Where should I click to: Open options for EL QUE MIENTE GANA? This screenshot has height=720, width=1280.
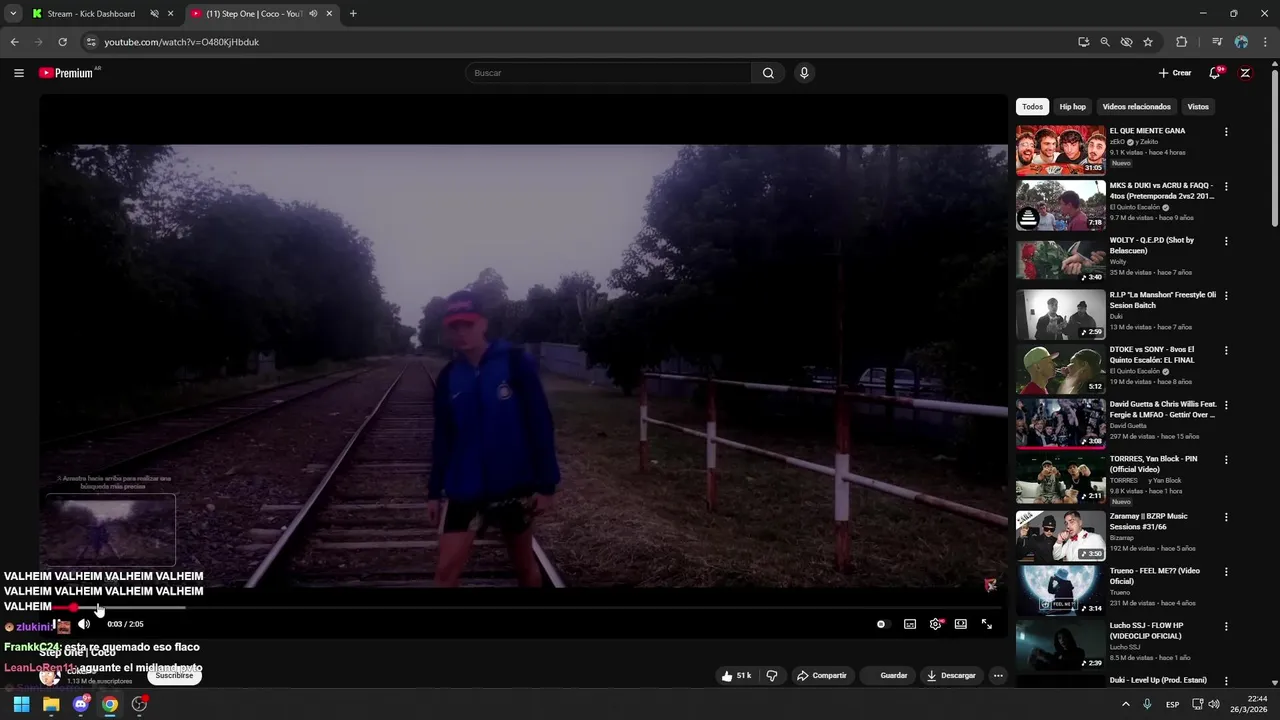(x=1226, y=132)
